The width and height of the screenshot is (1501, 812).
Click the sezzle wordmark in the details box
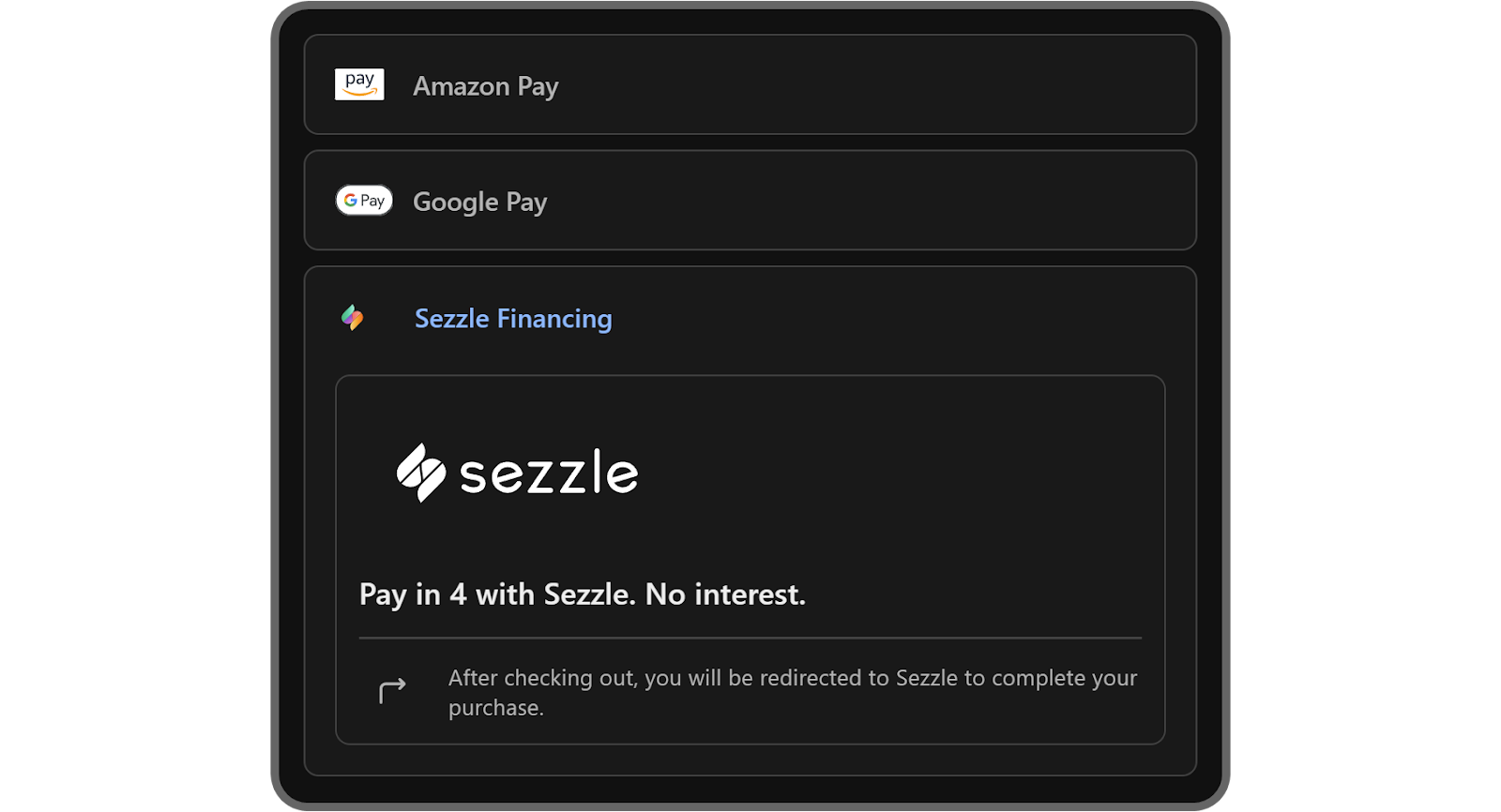(549, 474)
